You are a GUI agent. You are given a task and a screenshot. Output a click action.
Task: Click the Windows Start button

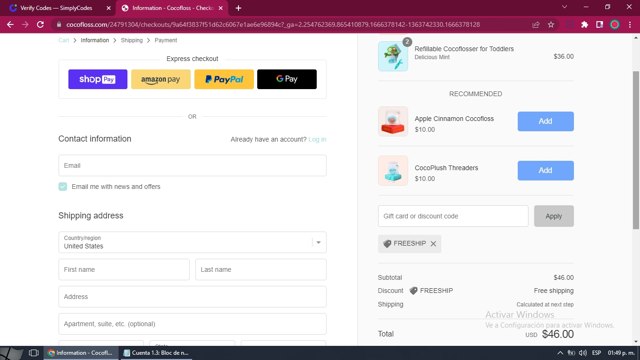(11, 353)
